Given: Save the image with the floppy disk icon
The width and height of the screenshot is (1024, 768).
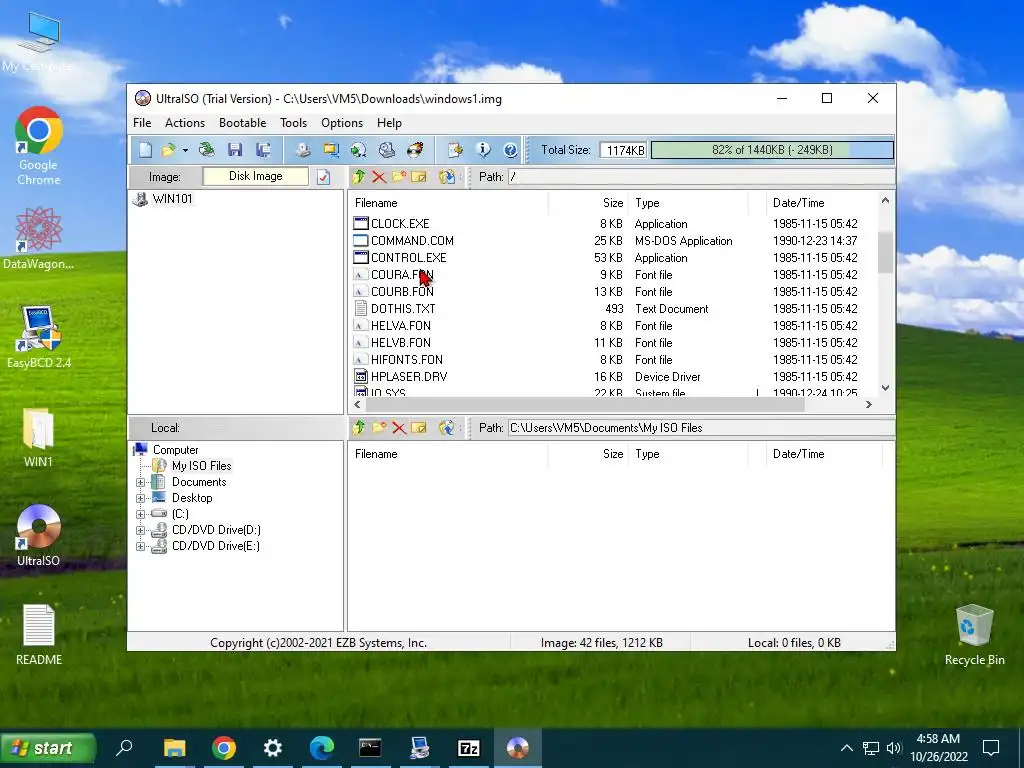Looking at the screenshot, I should (x=235, y=150).
